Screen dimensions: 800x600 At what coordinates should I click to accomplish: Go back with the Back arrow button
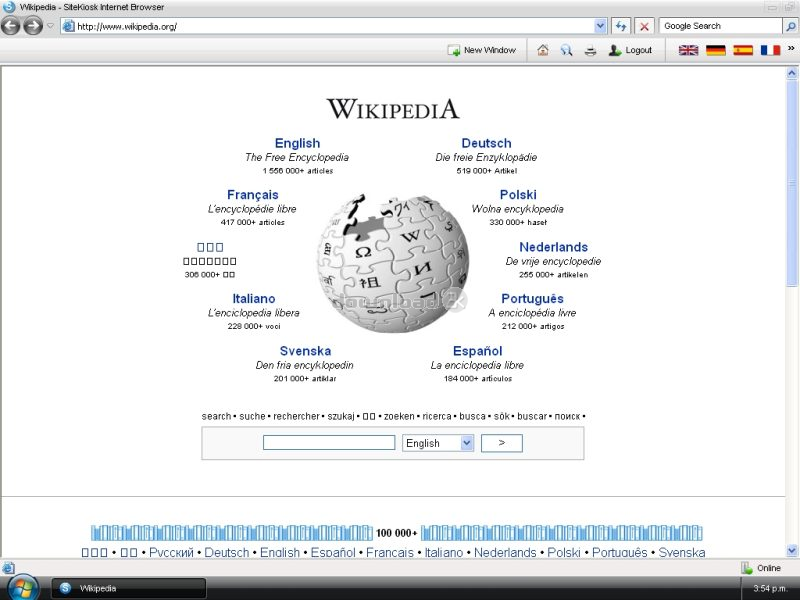pyautogui.click(x=10, y=26)
